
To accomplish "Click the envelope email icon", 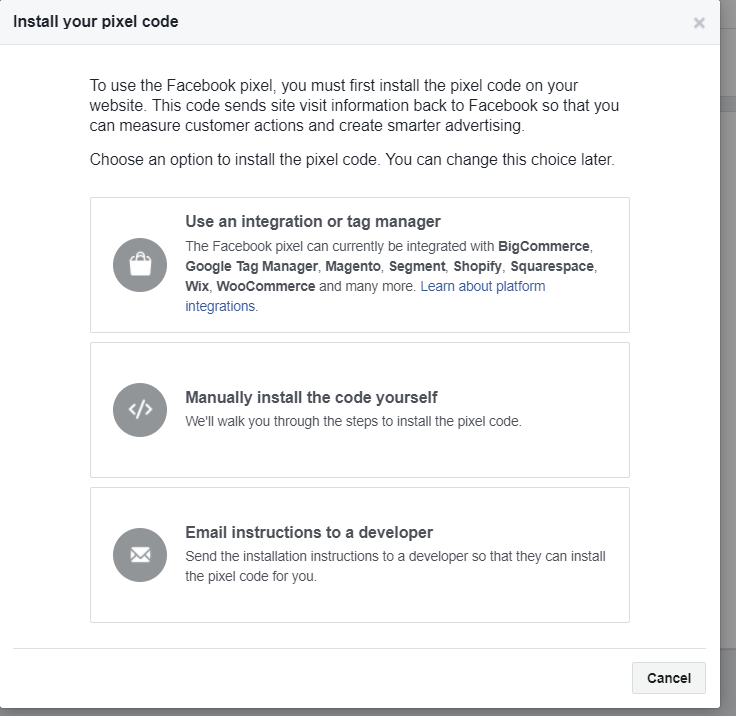I will 140,555.
